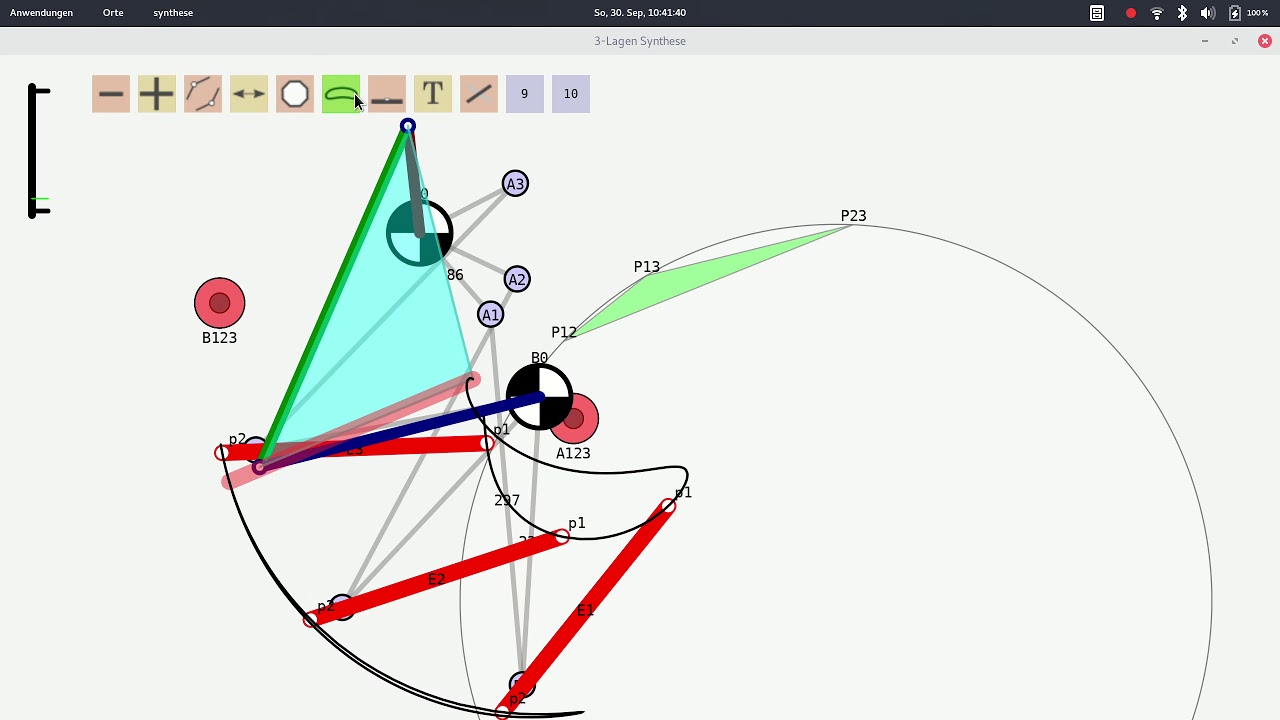The height and width of the screenshot is (720, 1280).
Task: Open the Wi-Fi status icon
Action: click(x=1157, y=13)
